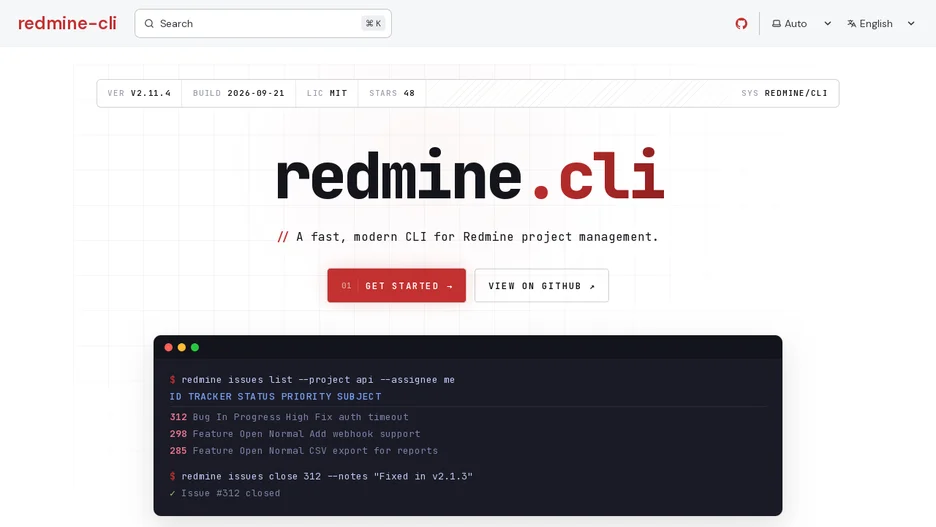The height and width of the screenshot is (527, 936).
Task: Open the English language dropdown
Action: coord(880,23)
